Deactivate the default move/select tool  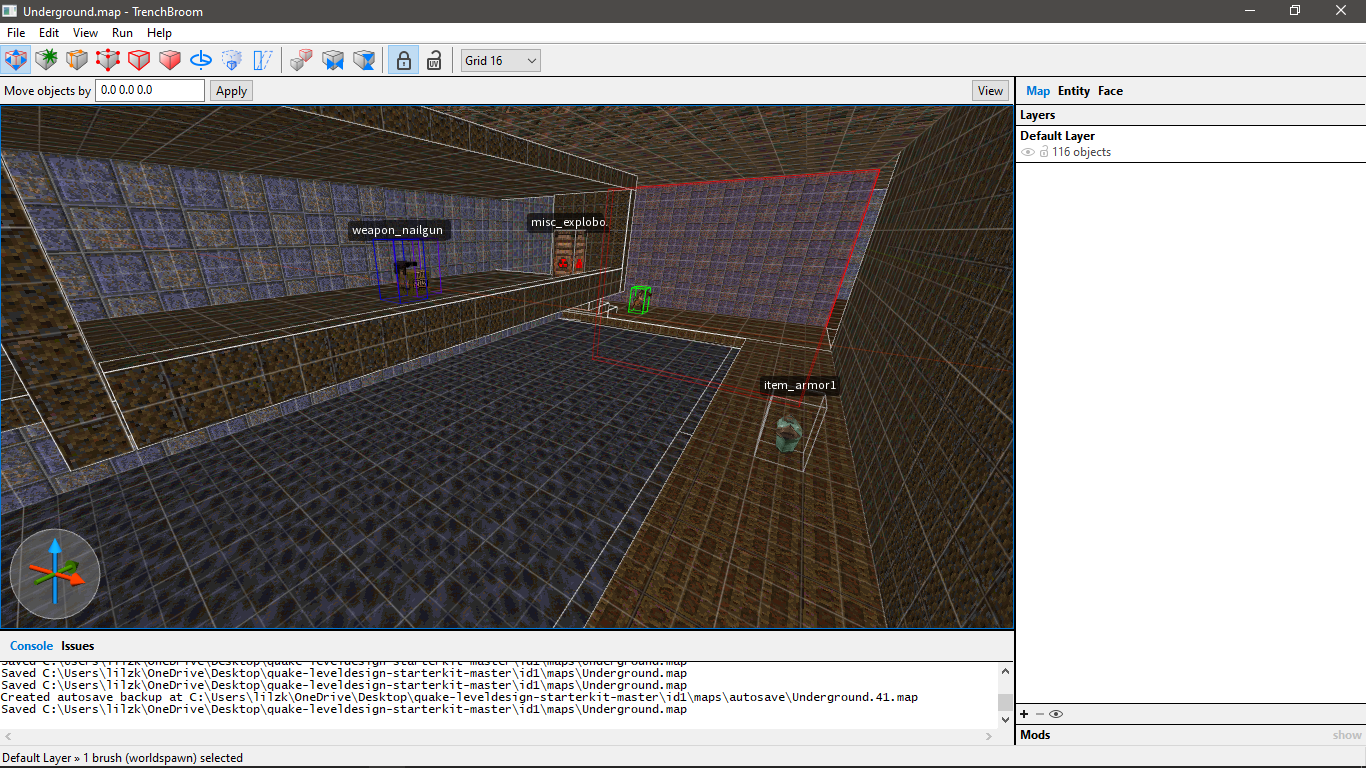click(x=15, y=60)
